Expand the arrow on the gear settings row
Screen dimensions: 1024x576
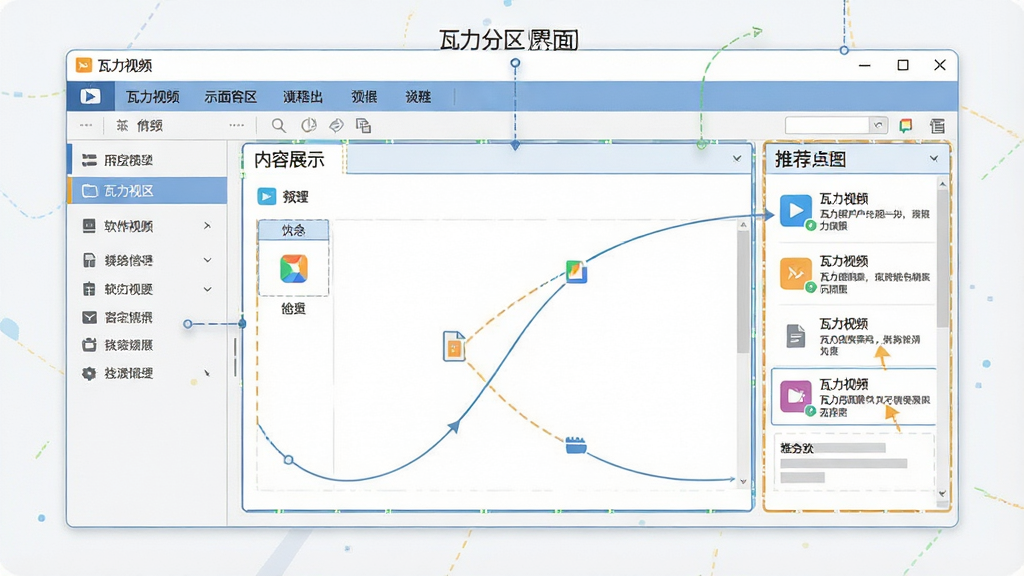click(x=207, y=373)
